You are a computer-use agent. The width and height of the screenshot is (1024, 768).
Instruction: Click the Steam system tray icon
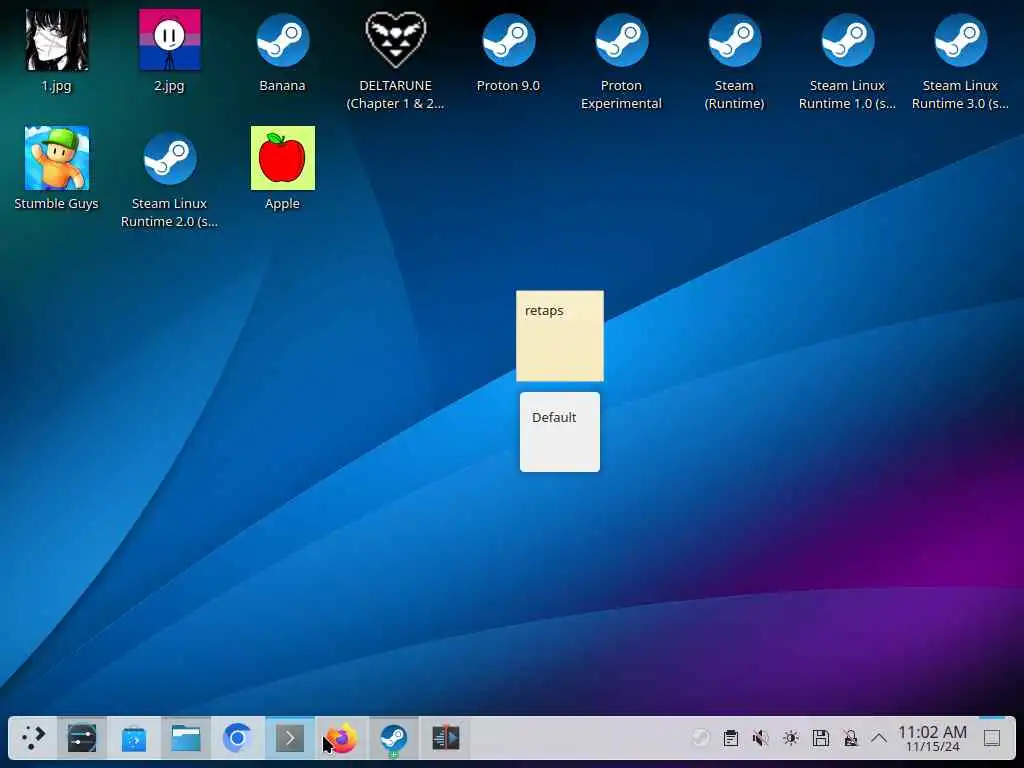click(700, 738)
